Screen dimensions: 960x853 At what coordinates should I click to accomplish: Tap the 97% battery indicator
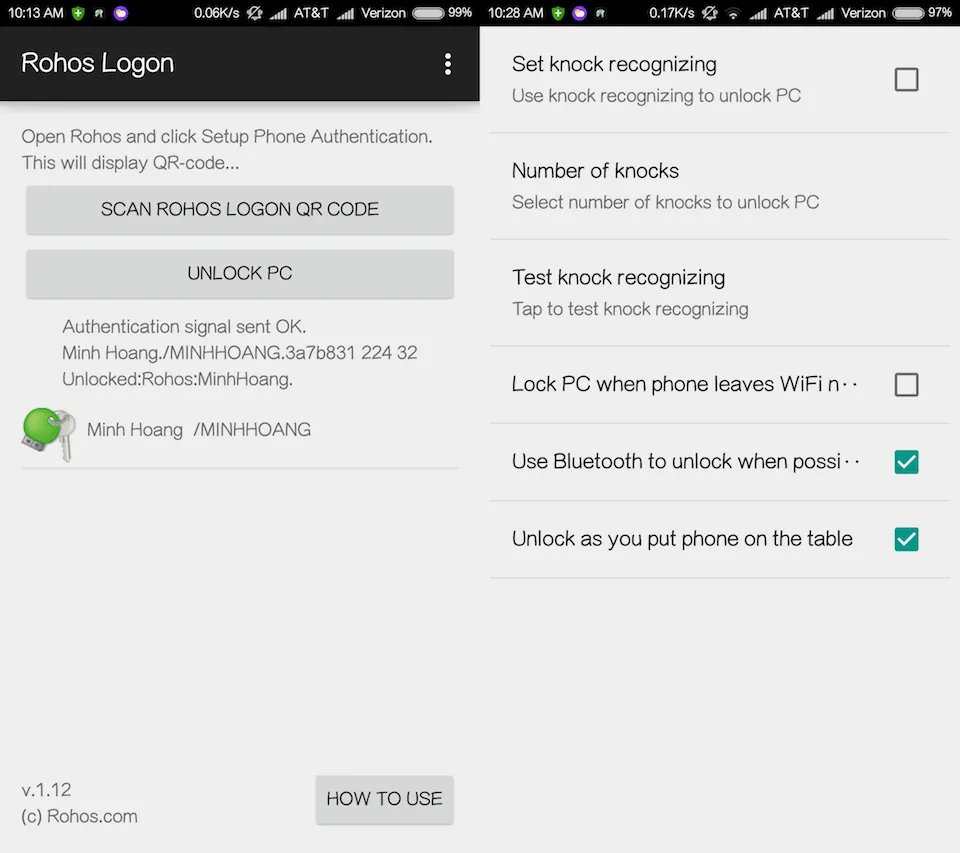click(922, 13)
